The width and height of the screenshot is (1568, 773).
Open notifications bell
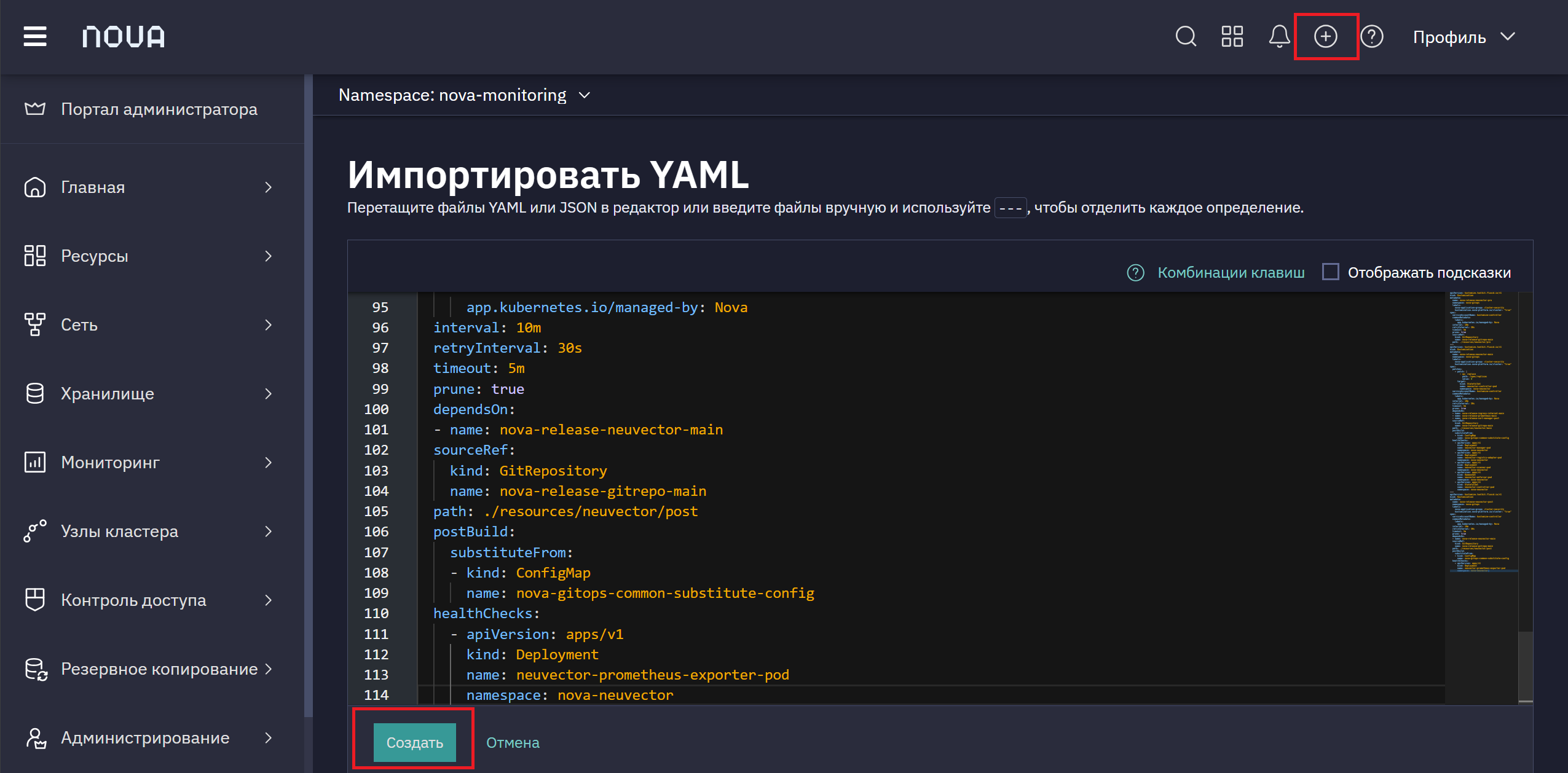[x=1279, y=36]
